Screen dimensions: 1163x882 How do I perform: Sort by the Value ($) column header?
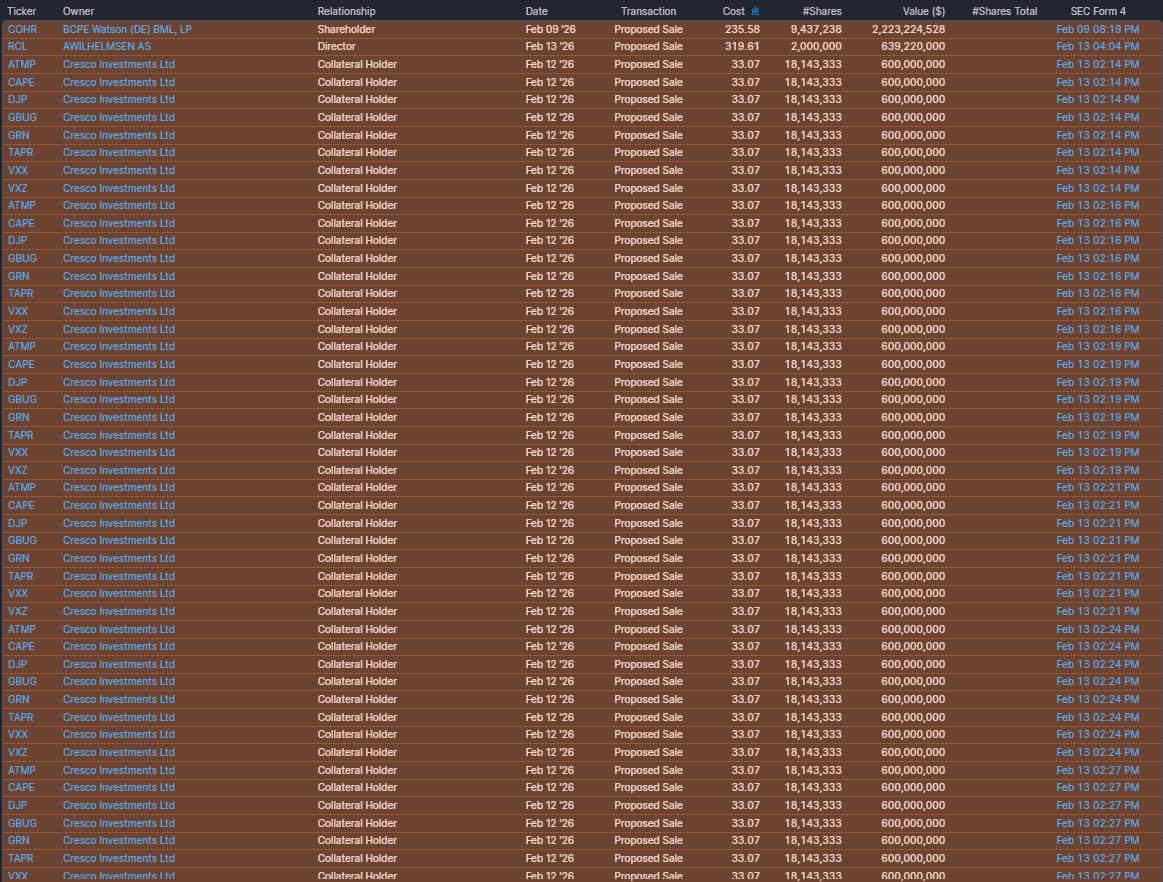tap(923, 11)
